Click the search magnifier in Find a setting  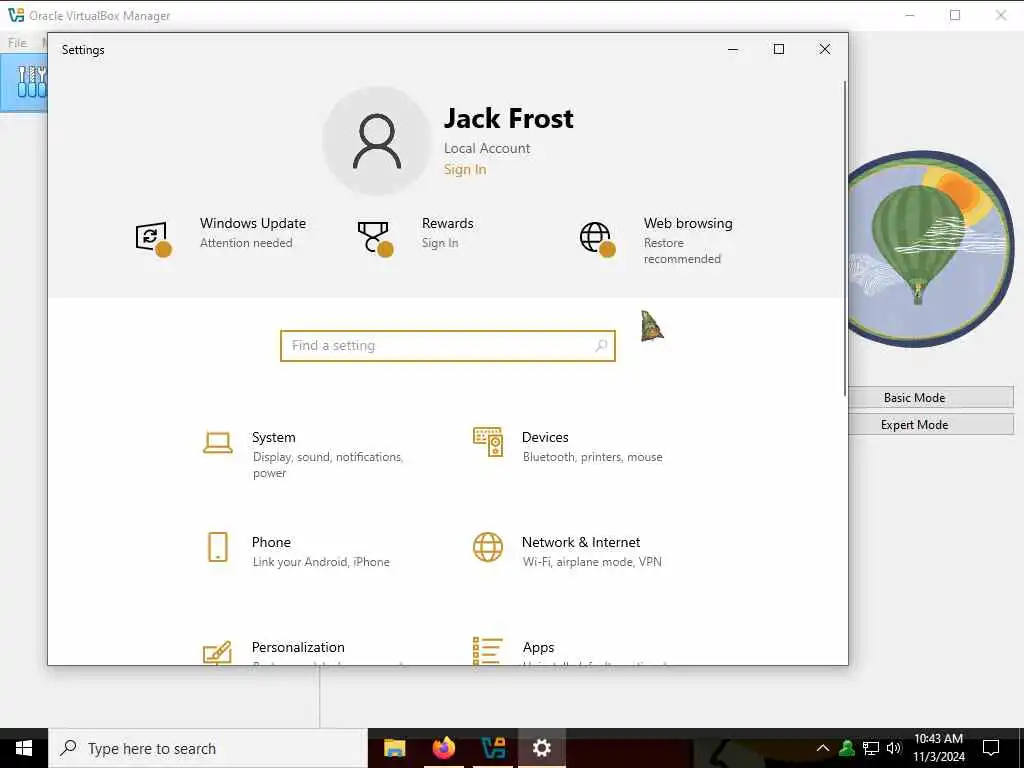tap(601, 345)
